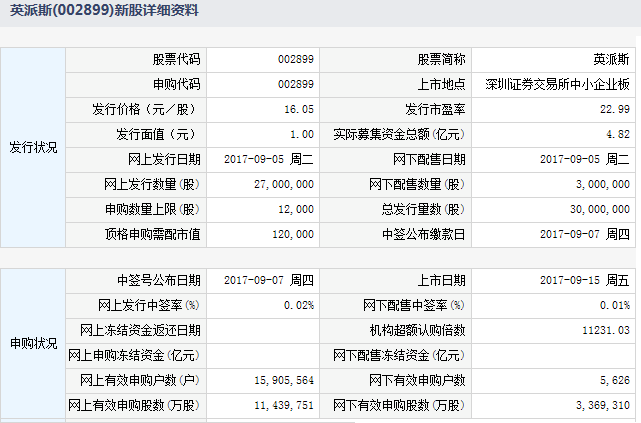Click the 网下有效申购户数 value 5,626
The height and width of the screenshot is (423, 641).
(611, 380)
